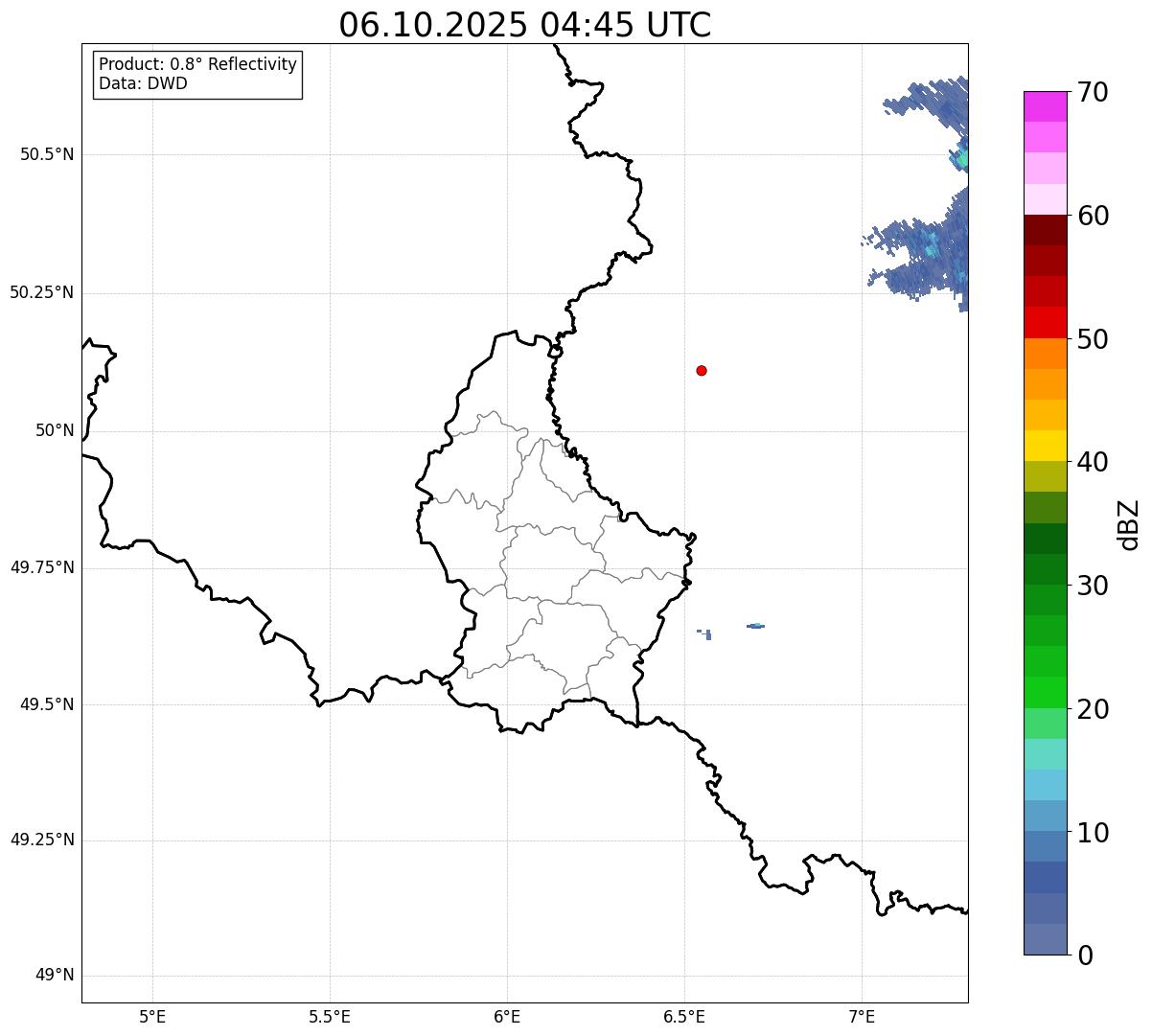The image size is (1152, 1036).
Task: Click latitude label "49.5°N"
Action: point(46,704)
